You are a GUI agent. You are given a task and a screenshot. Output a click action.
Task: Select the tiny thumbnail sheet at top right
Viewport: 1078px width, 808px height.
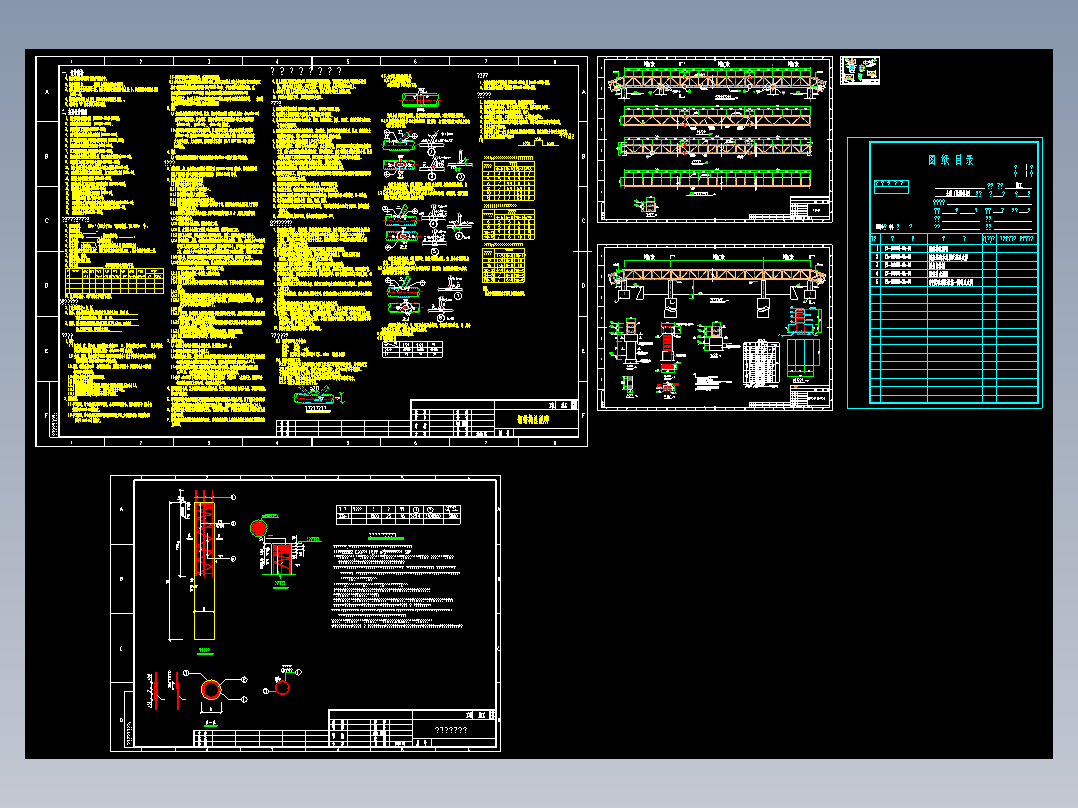(859, 71)
